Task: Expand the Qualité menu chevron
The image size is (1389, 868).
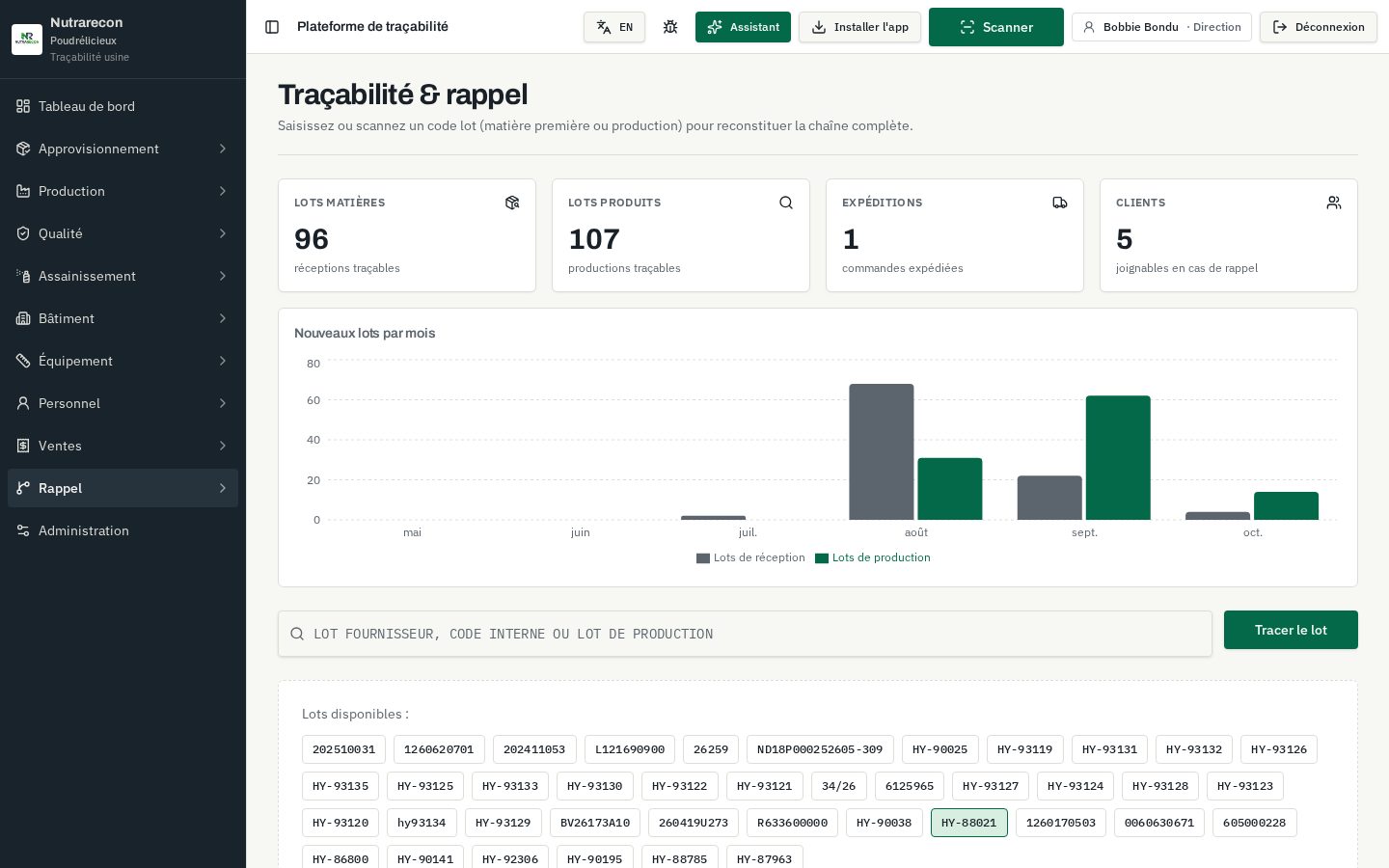Action: click(223, 233)
